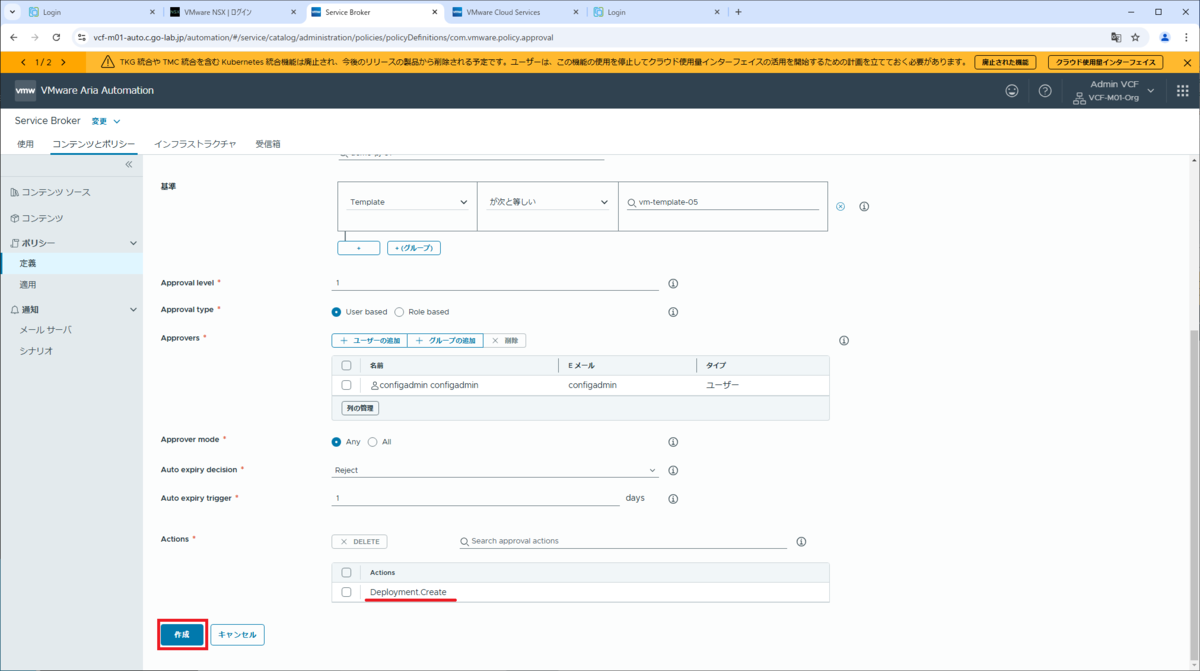Select the All approver mode radio
Screen dimensions: 1200x671
point(373,442)
